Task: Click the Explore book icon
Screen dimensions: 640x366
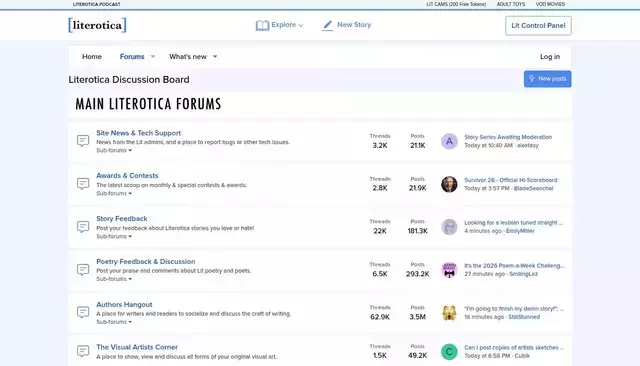Action: (x=262, y=25)
